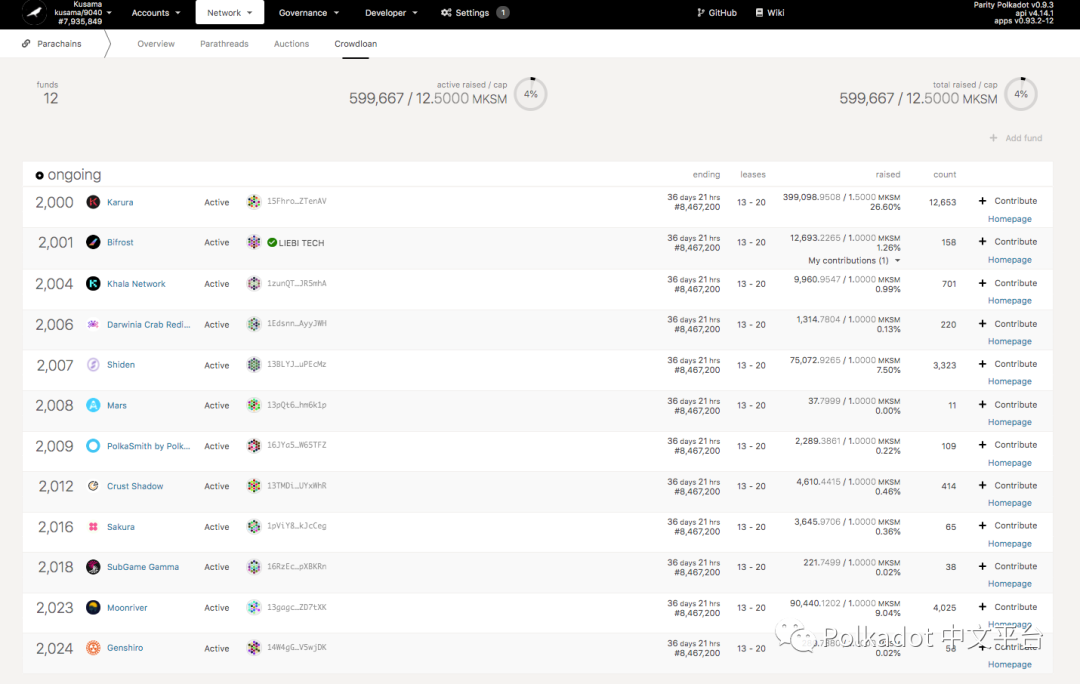Click the Add fund button
This screenshot has height=684, width=1080.
click(1016, 138)
